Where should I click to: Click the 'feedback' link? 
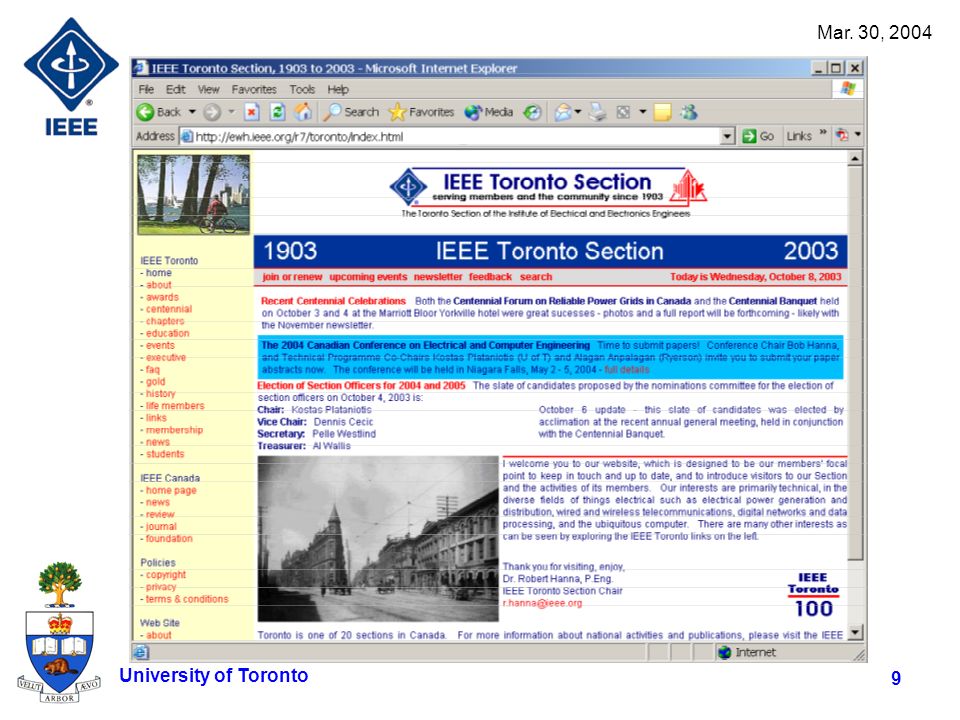tap(490, 277)
